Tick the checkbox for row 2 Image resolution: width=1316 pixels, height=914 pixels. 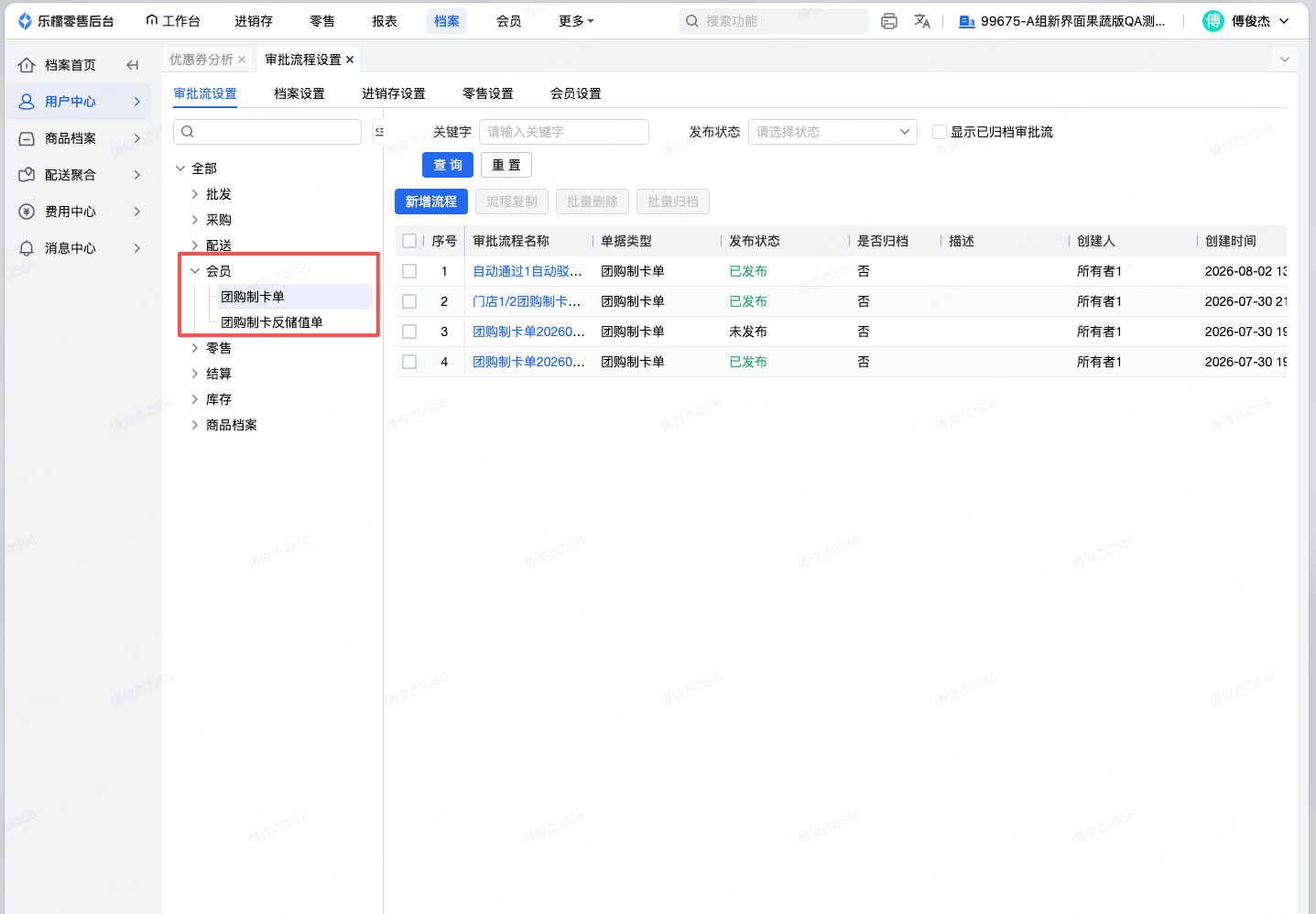pos(409,301)
